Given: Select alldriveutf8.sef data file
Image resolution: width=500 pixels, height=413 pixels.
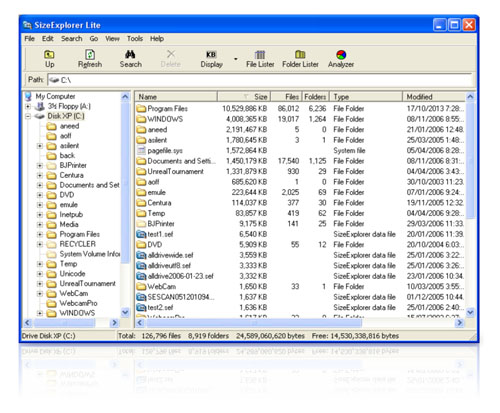Looking at the screenshot, I should [x=164, y=266].
